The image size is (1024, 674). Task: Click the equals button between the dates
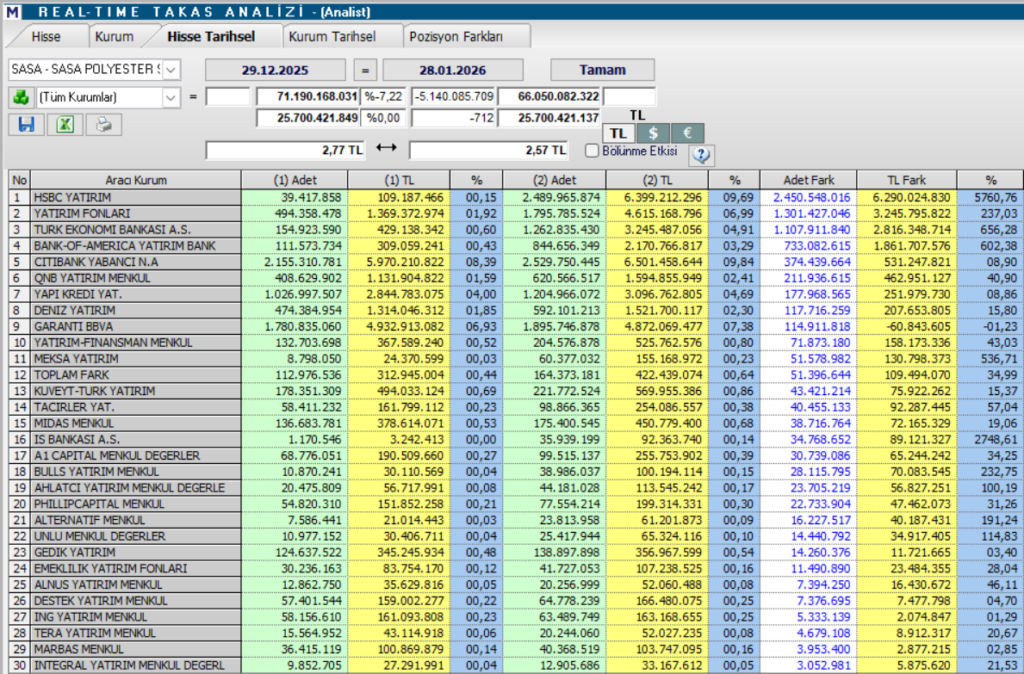(366, 70)
